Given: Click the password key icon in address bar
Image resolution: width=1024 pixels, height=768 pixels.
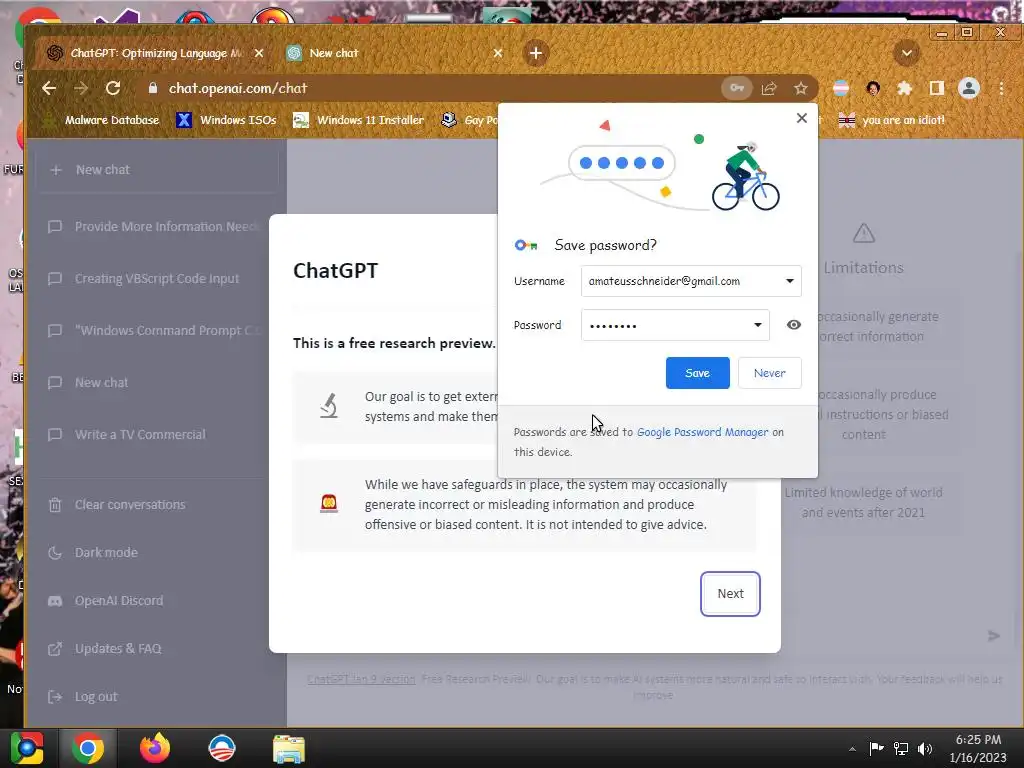Looking at the screenshot, I should pos(737,88).
